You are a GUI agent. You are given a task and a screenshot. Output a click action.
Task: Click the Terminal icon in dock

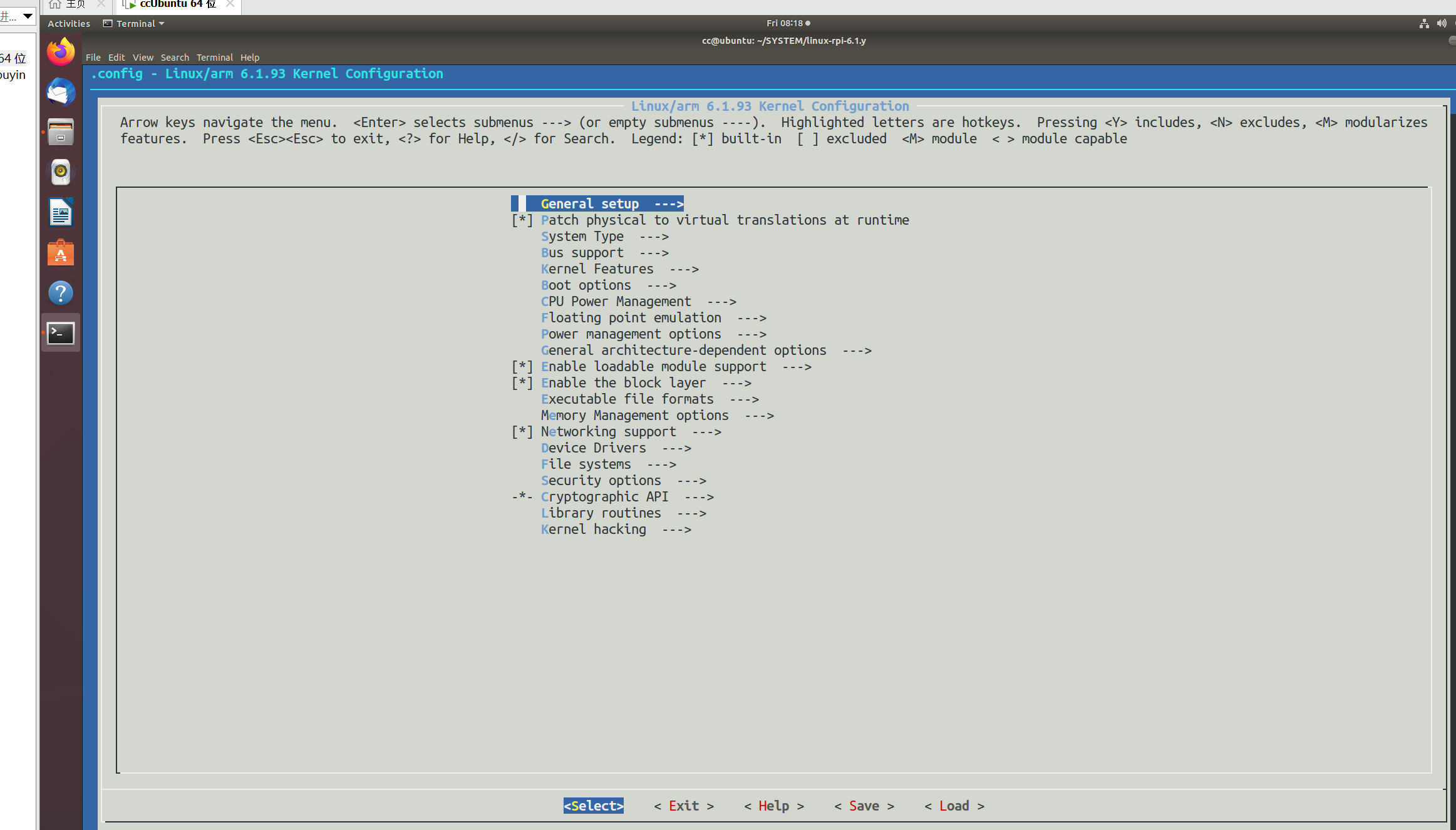click(x=61, y=333)
